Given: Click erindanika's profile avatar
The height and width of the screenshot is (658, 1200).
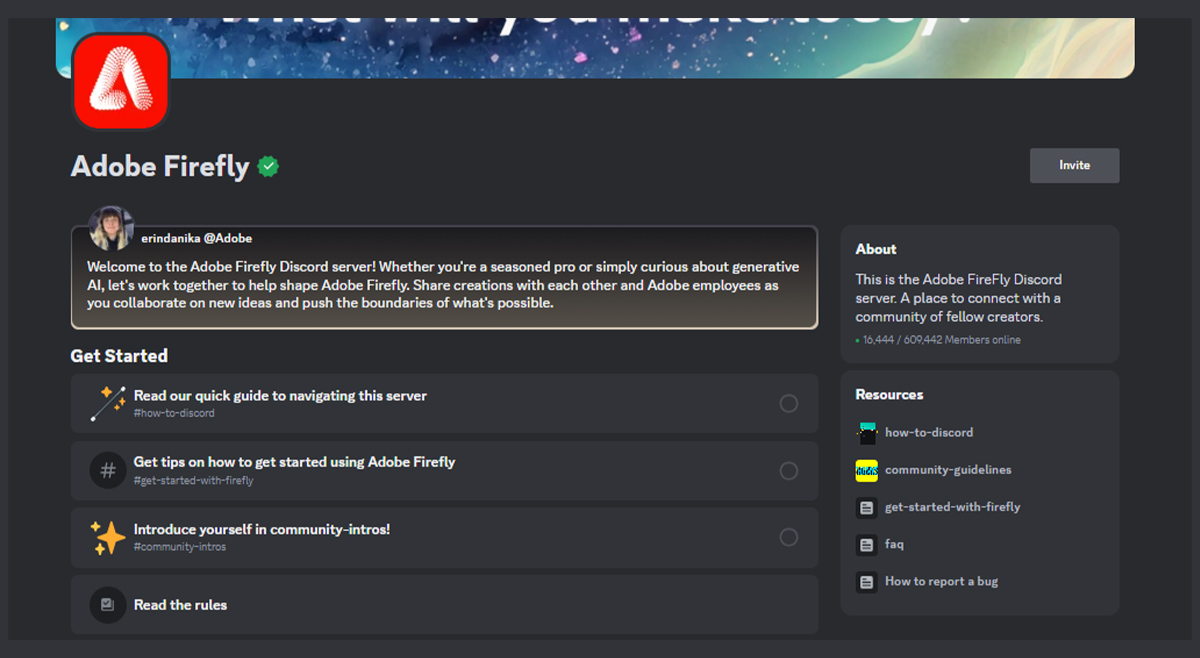Looking at the screenshot, I should (x=111, y=229).
